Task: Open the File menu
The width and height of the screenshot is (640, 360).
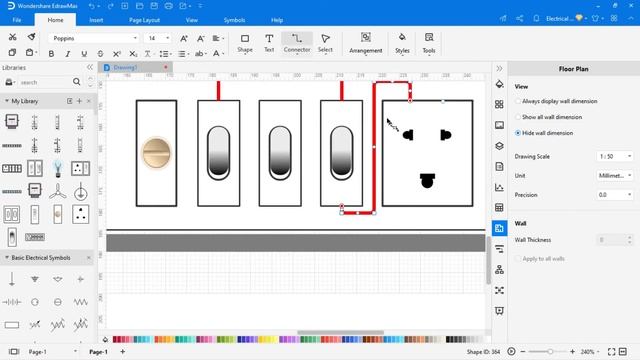Action: click(x=17, y=20)
